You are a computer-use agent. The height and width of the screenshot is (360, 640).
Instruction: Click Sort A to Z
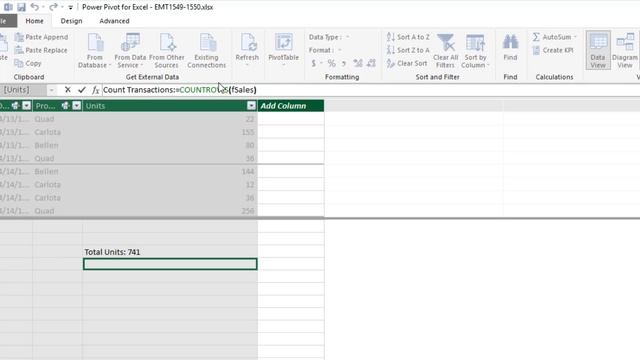coord(408,37)
